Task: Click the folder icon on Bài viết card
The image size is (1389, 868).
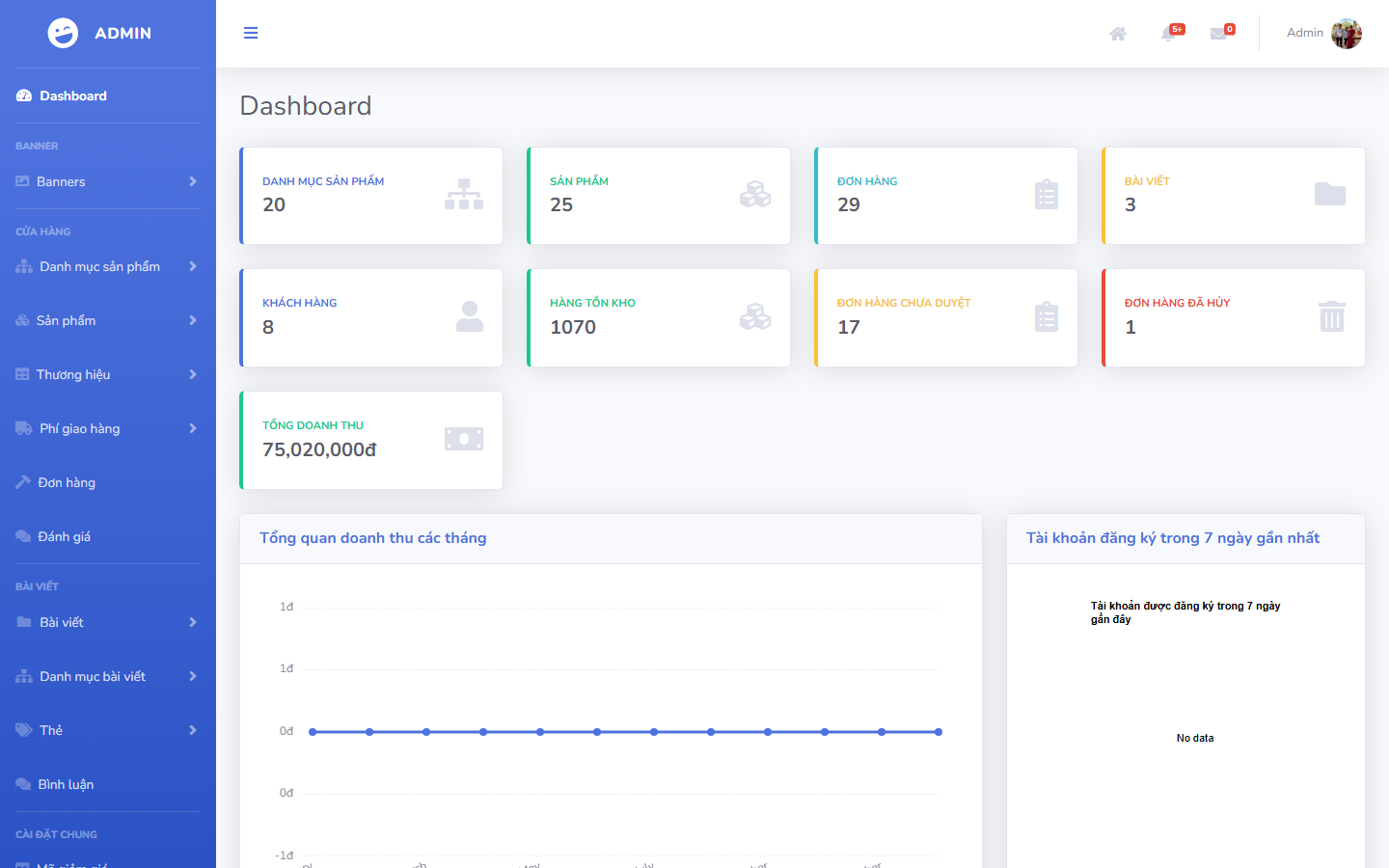Action: point(1330,194)
